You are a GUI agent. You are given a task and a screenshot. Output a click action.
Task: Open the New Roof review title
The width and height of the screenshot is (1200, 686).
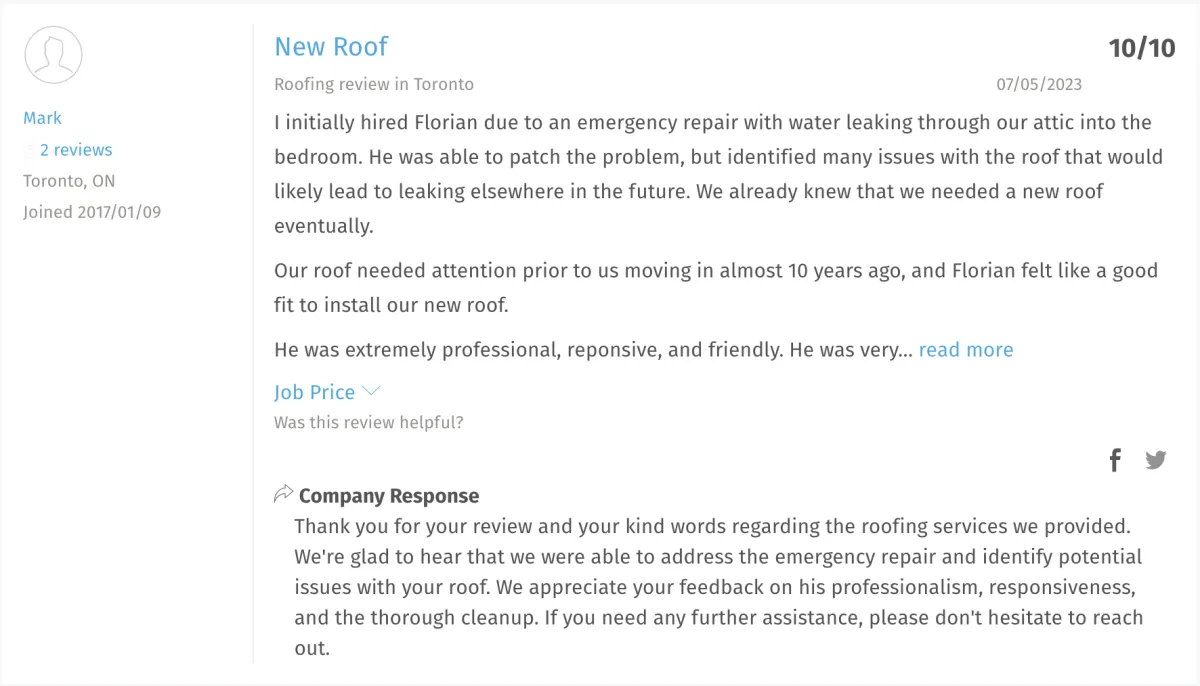[331, 47]
